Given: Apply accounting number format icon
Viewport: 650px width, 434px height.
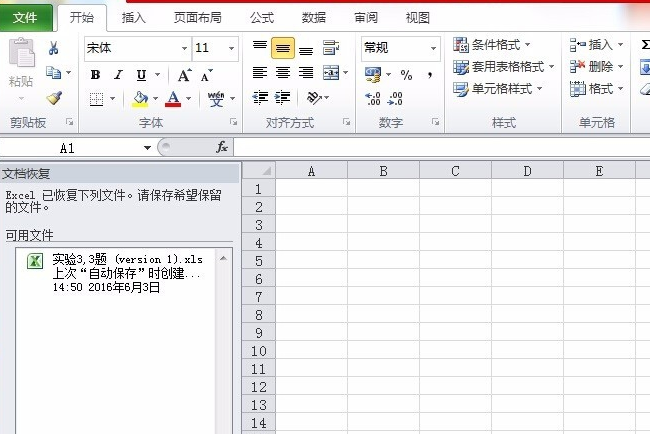Looking at the screenshot, I should click(373, 75).
